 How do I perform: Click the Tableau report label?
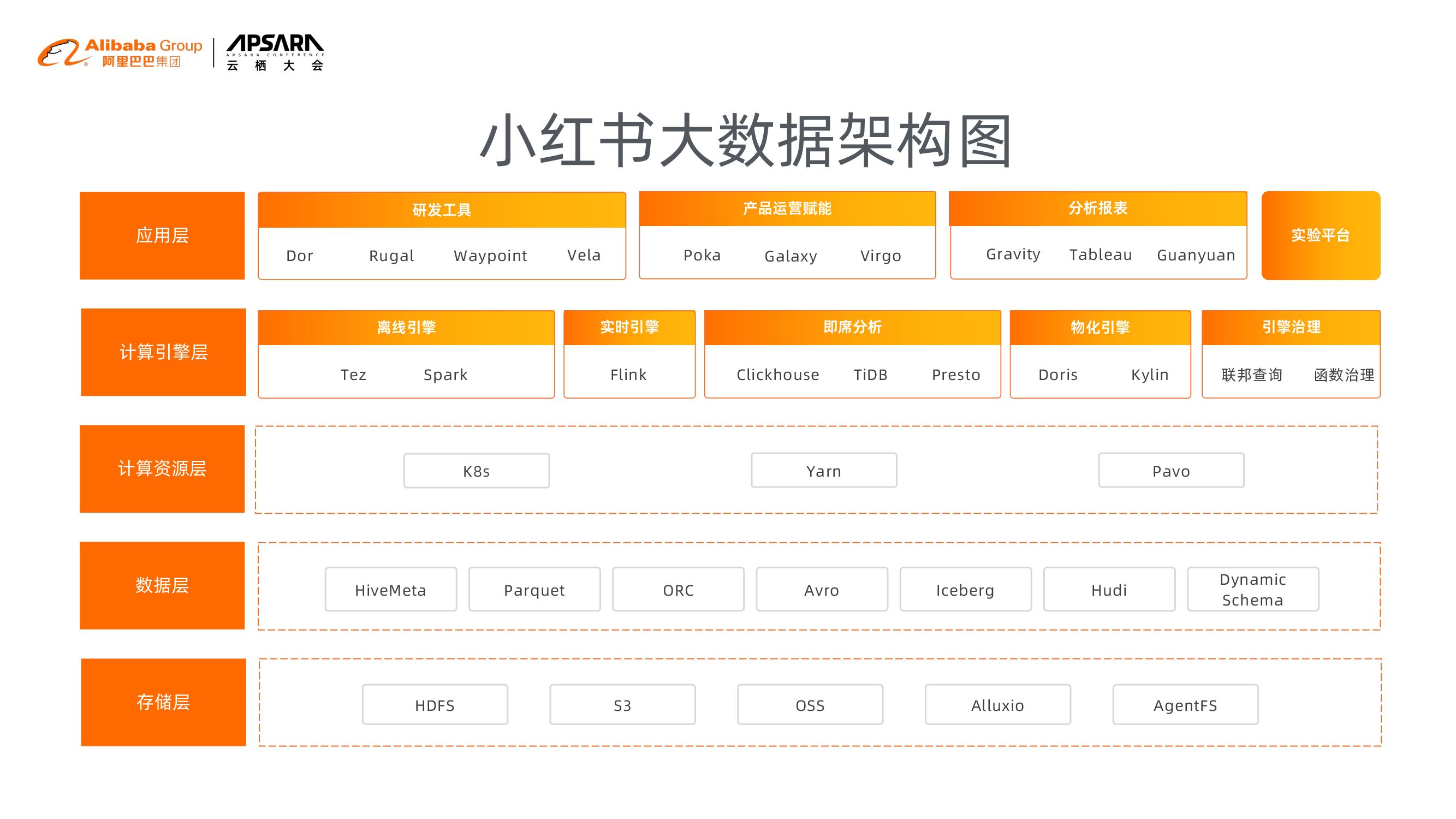click(x=1101, y=255)
